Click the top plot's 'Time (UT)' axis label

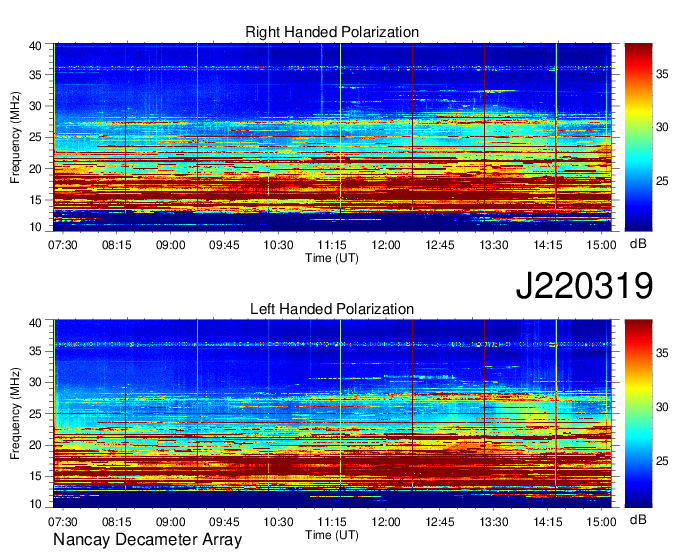(332, 258)
